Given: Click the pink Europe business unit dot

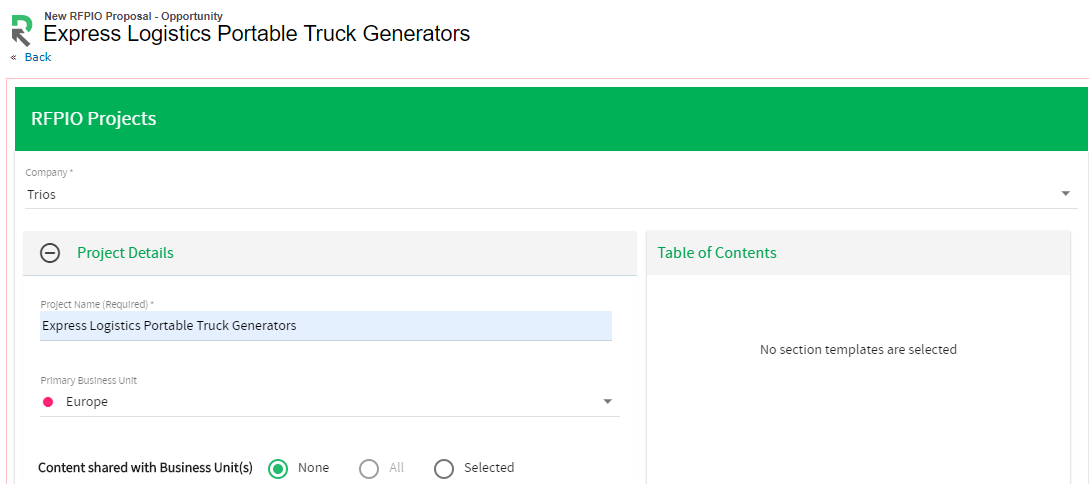Looking at the screenshot, I should (47, 402).
